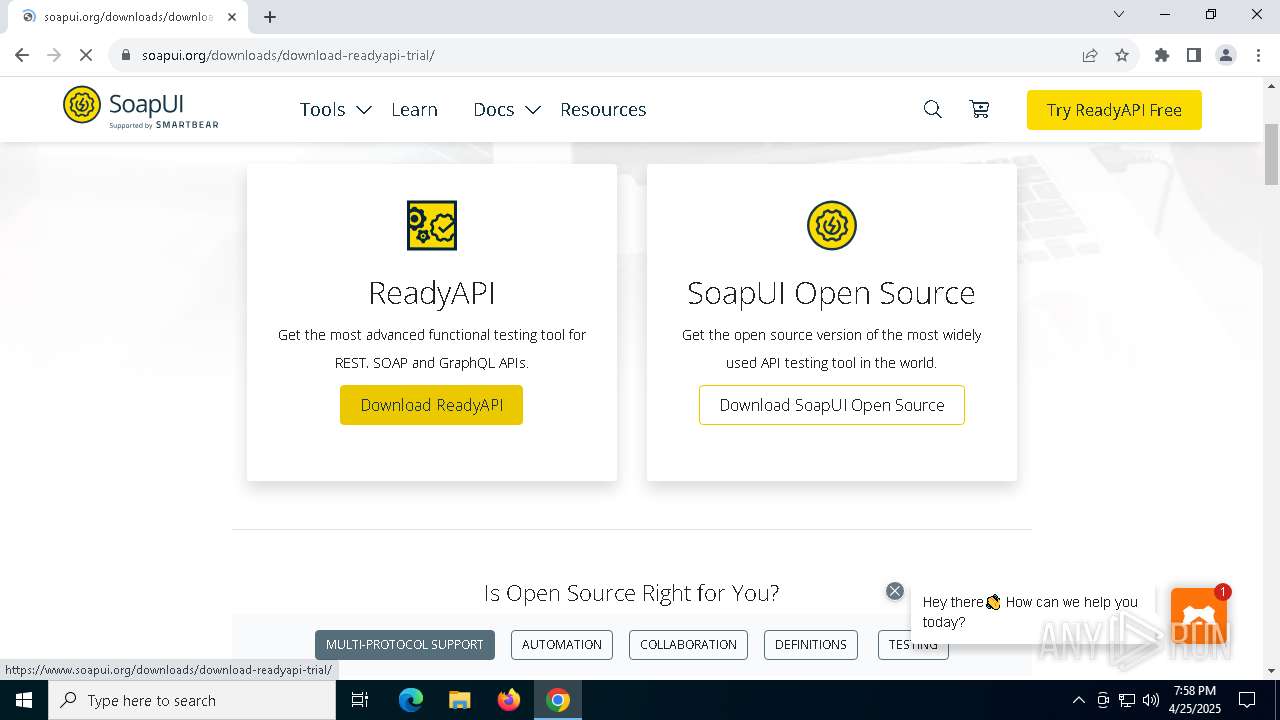Click the SoapUI Open Source round logo
Viewport: 1280px width, 720px height.
point(832,225)
